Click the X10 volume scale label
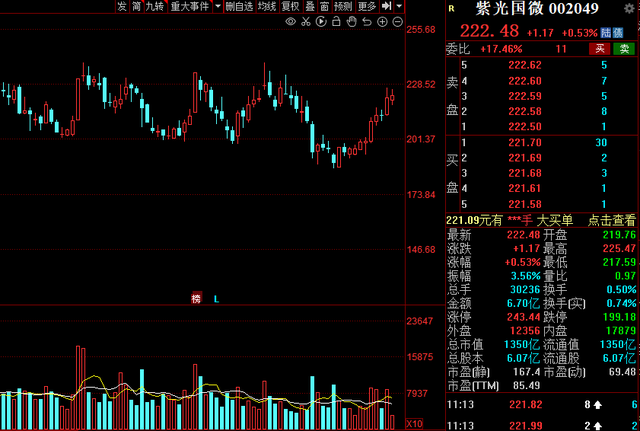 pos(414,423)
